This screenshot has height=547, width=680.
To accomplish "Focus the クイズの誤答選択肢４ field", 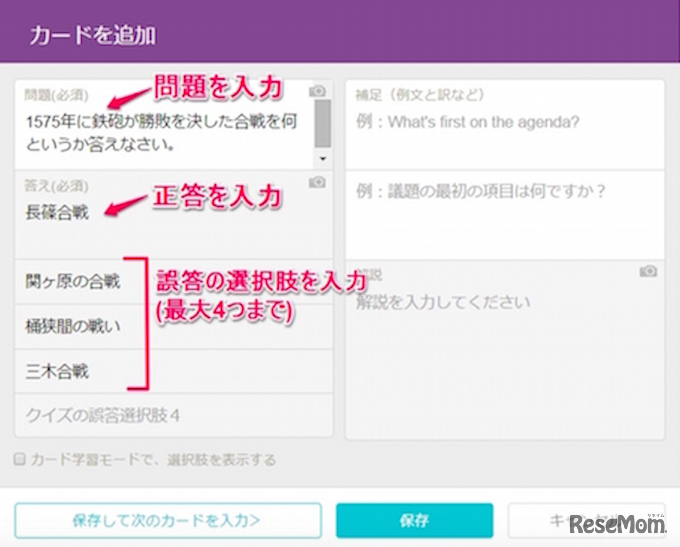I will [x=173, y=416].
